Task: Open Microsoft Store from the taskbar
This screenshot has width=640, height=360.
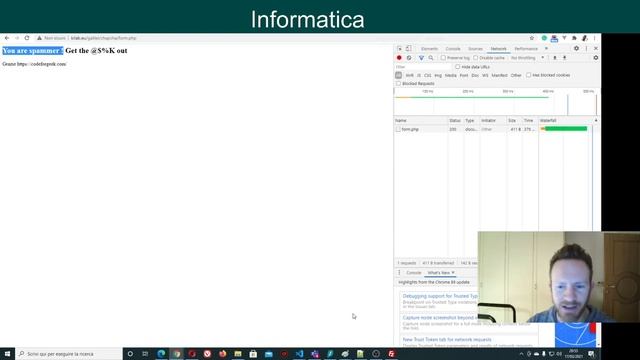Action: coord(253,353)
